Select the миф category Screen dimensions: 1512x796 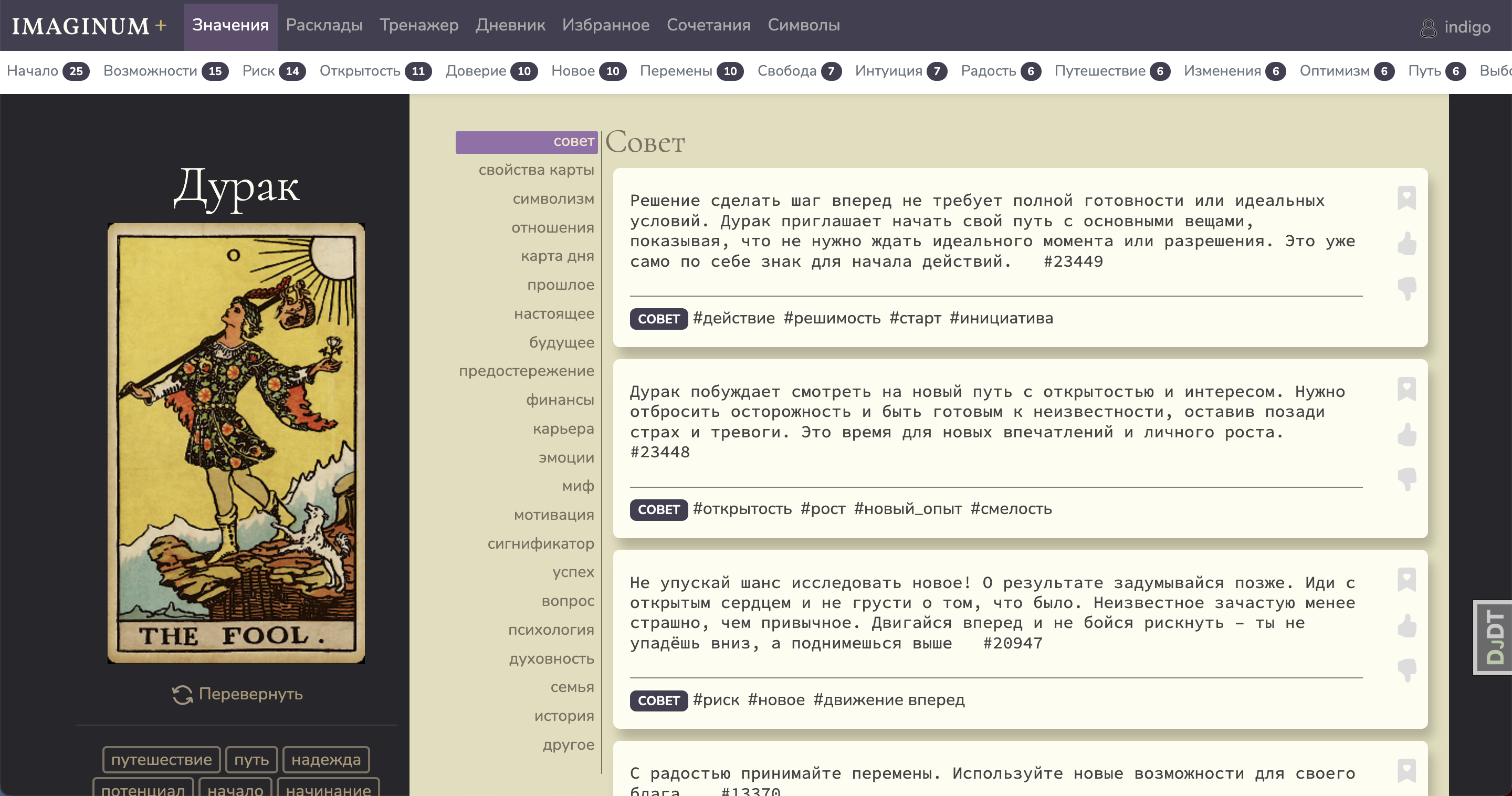[578, 486]
